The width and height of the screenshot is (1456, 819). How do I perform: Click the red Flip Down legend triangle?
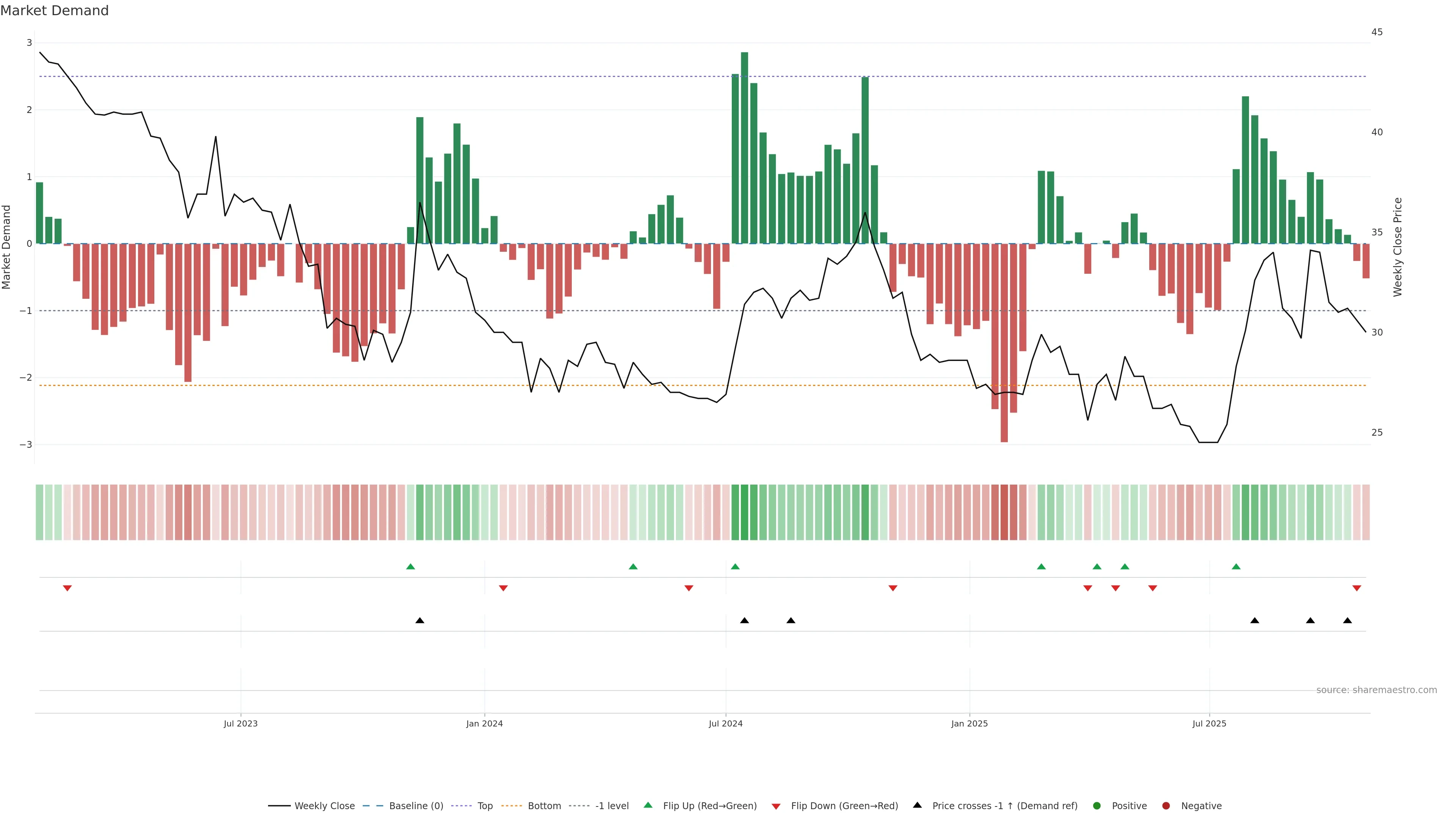[x=776, y=806]
